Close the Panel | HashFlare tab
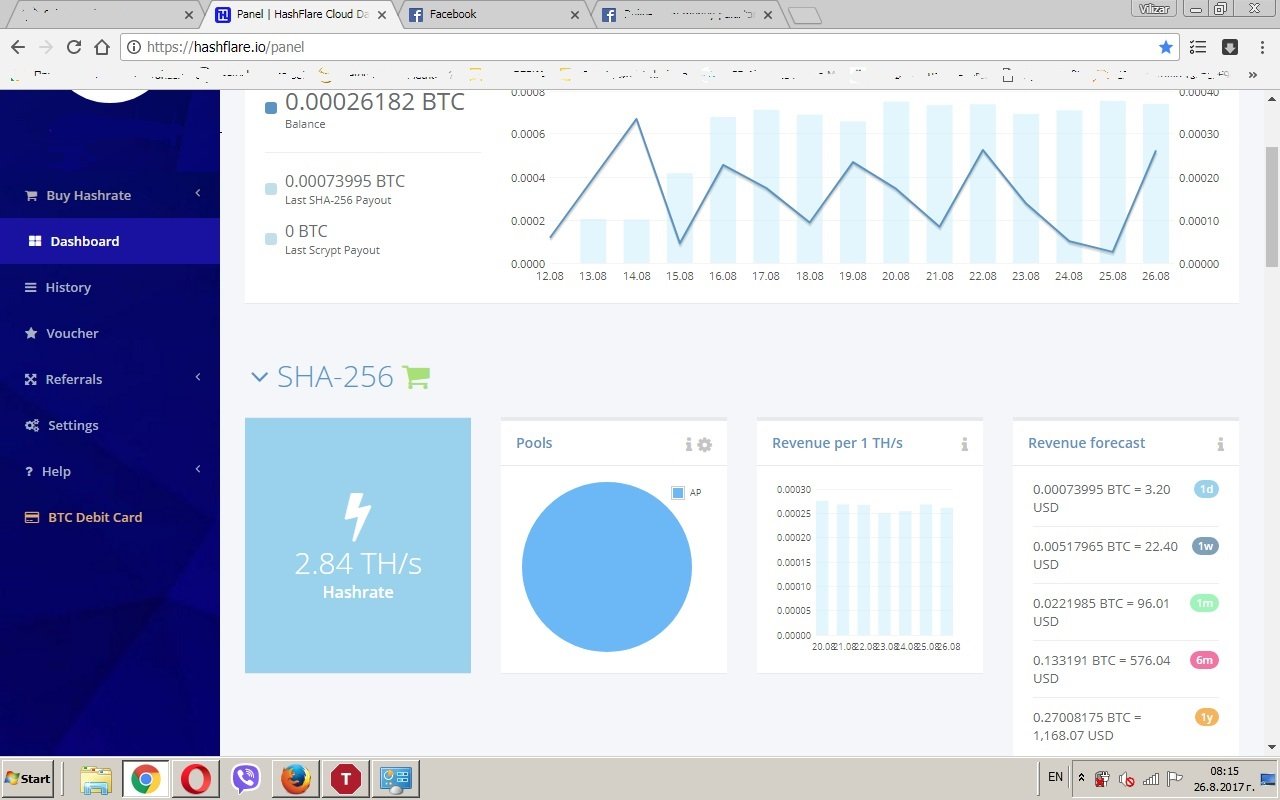This screenshot has width=1280, height=800. [x=381, y=15]
